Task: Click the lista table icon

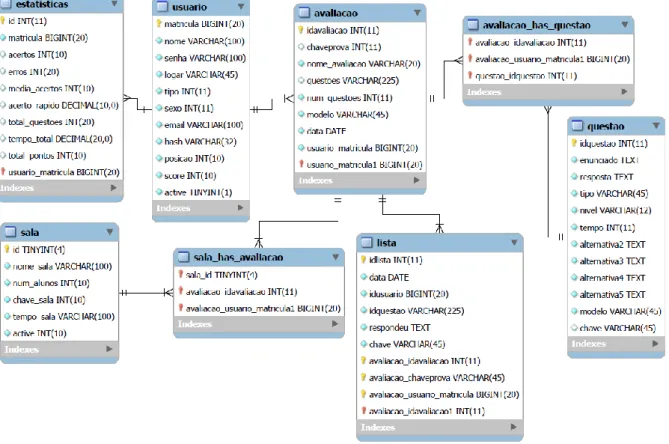Action: (366, 243)
